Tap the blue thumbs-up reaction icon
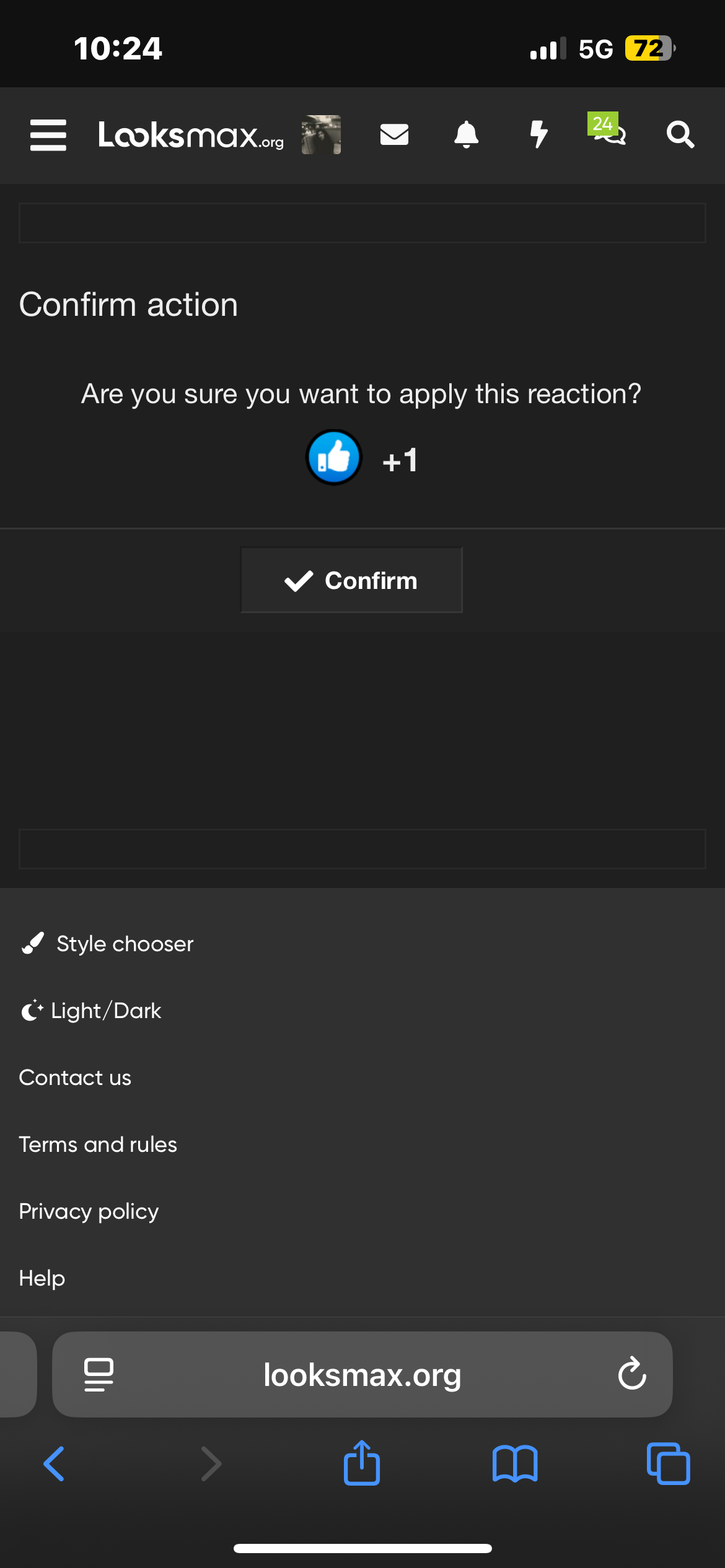This screenshot has width=725, height=1568. [334, 458]
